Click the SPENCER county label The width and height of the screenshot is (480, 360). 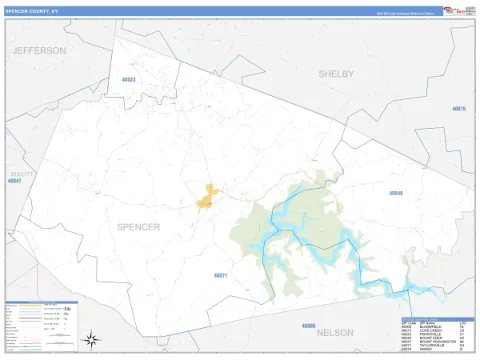click(138, 227)
